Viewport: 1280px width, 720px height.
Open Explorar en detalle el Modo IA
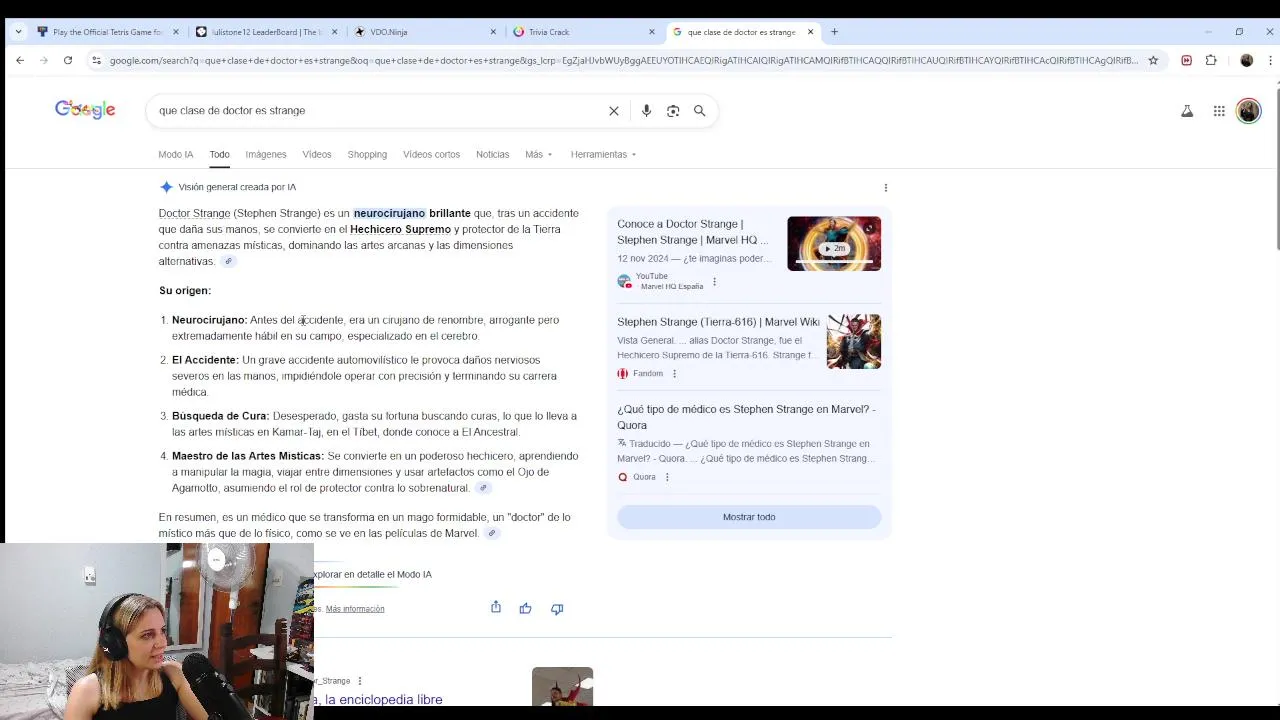pos(372,574)
